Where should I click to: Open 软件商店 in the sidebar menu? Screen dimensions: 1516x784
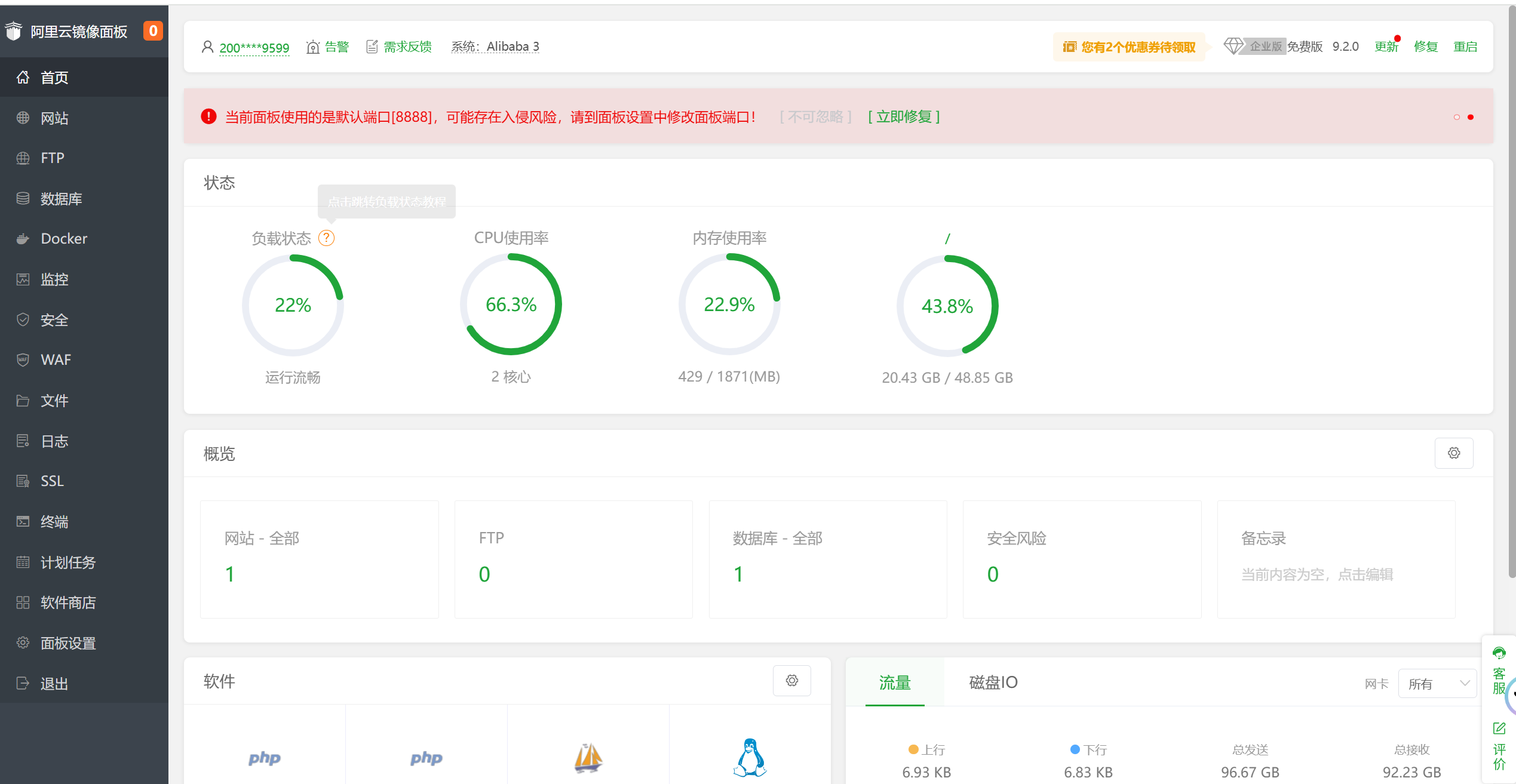click(x=67, y=602)
